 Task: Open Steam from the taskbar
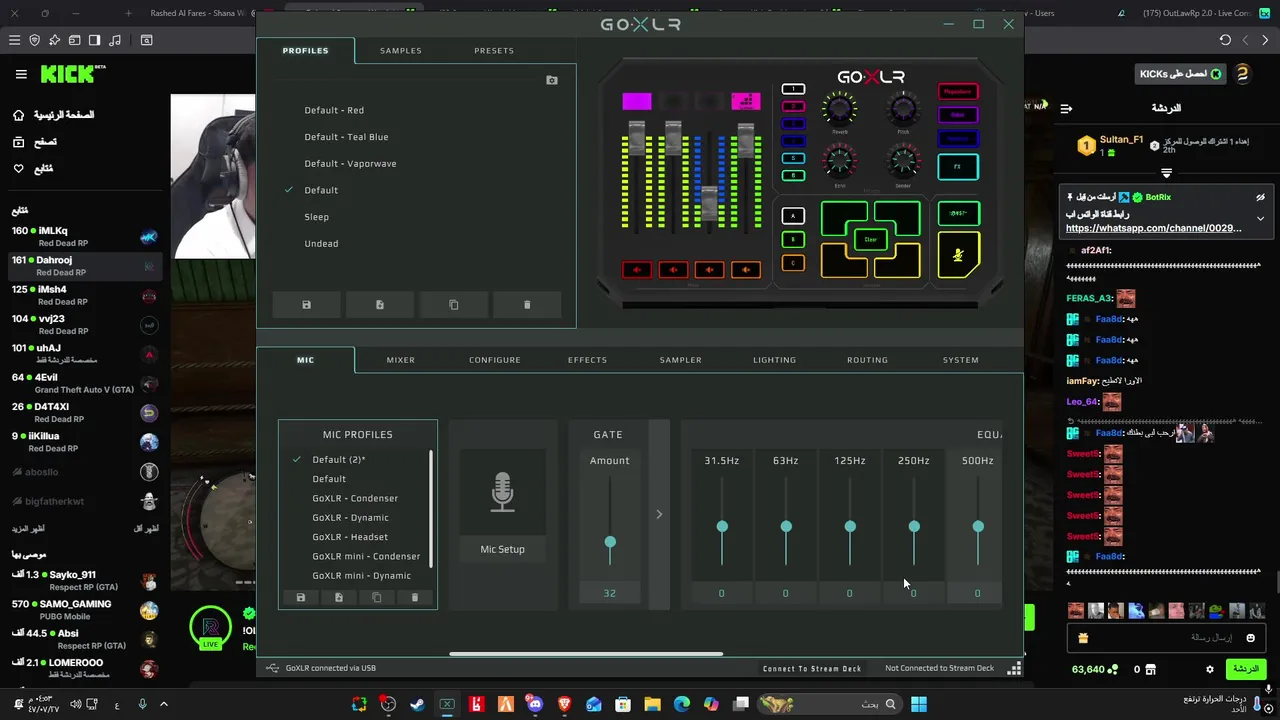click(417, 705)
